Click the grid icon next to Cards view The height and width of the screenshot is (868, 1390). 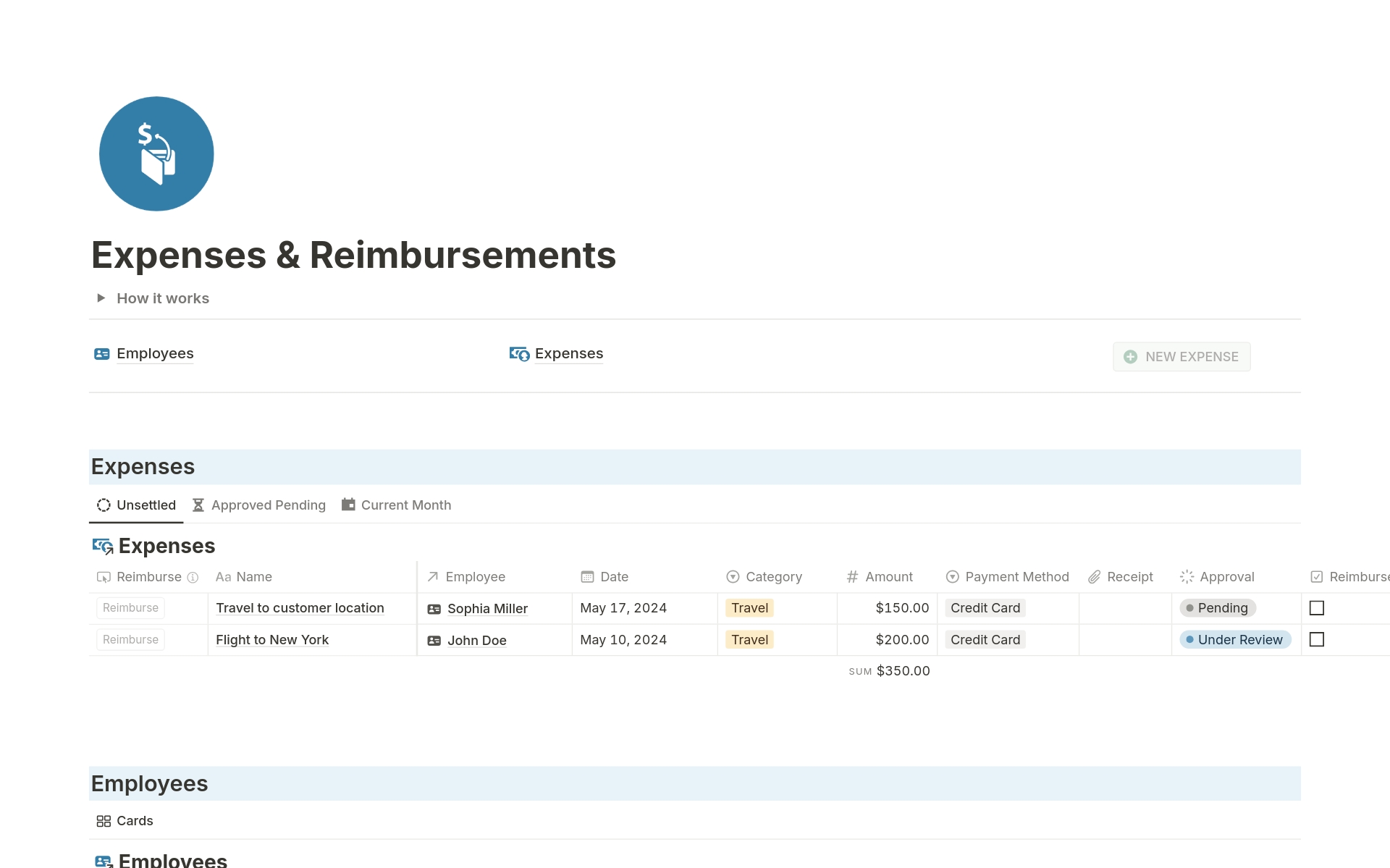(x=104, y=821)
